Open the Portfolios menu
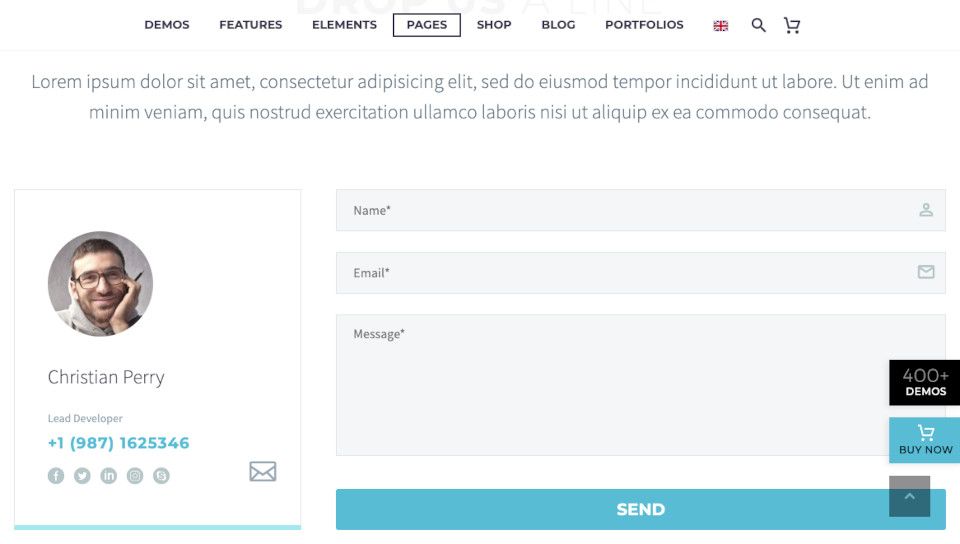The height and width of the screenshot is (544, 960). tap(644, 25)
